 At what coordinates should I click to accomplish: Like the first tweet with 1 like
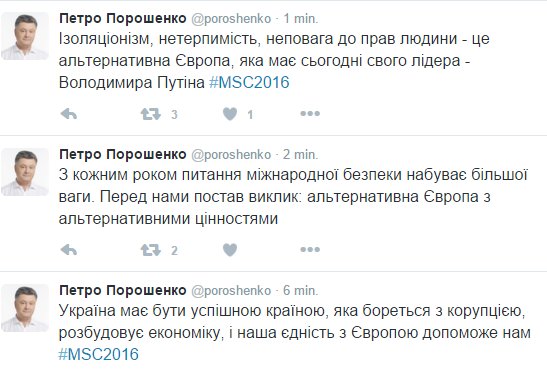tap(230, 114)
